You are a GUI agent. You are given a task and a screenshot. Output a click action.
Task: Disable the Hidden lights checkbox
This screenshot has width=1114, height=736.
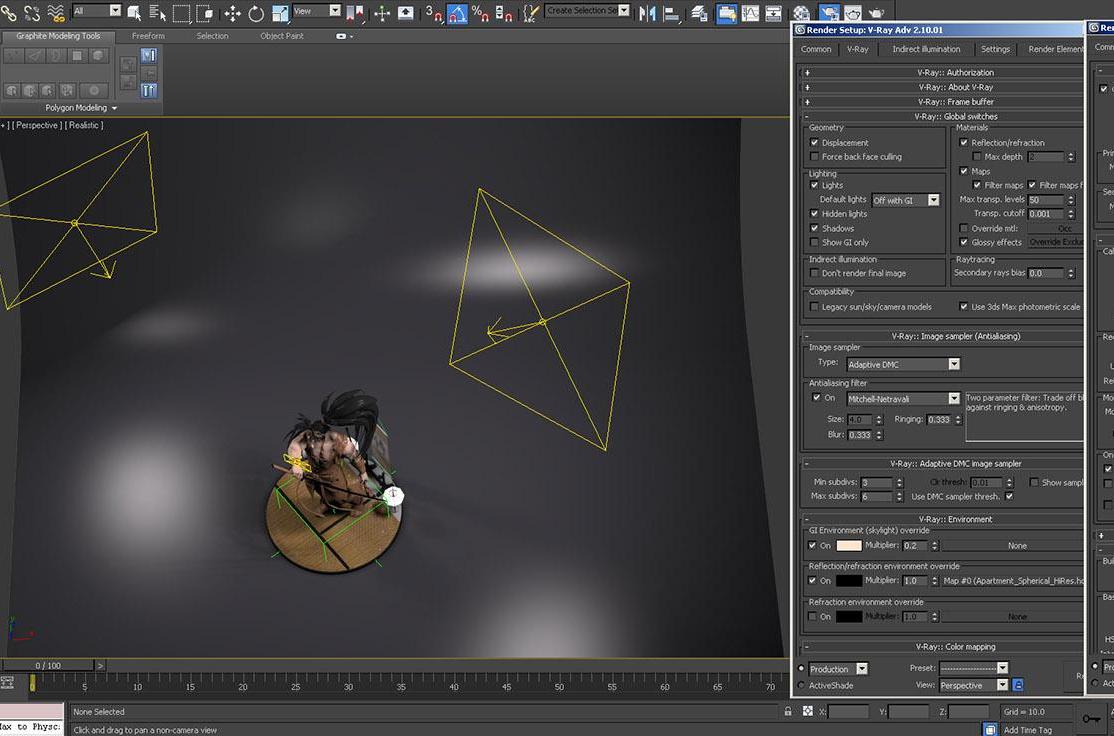click(x=814, y=214)
